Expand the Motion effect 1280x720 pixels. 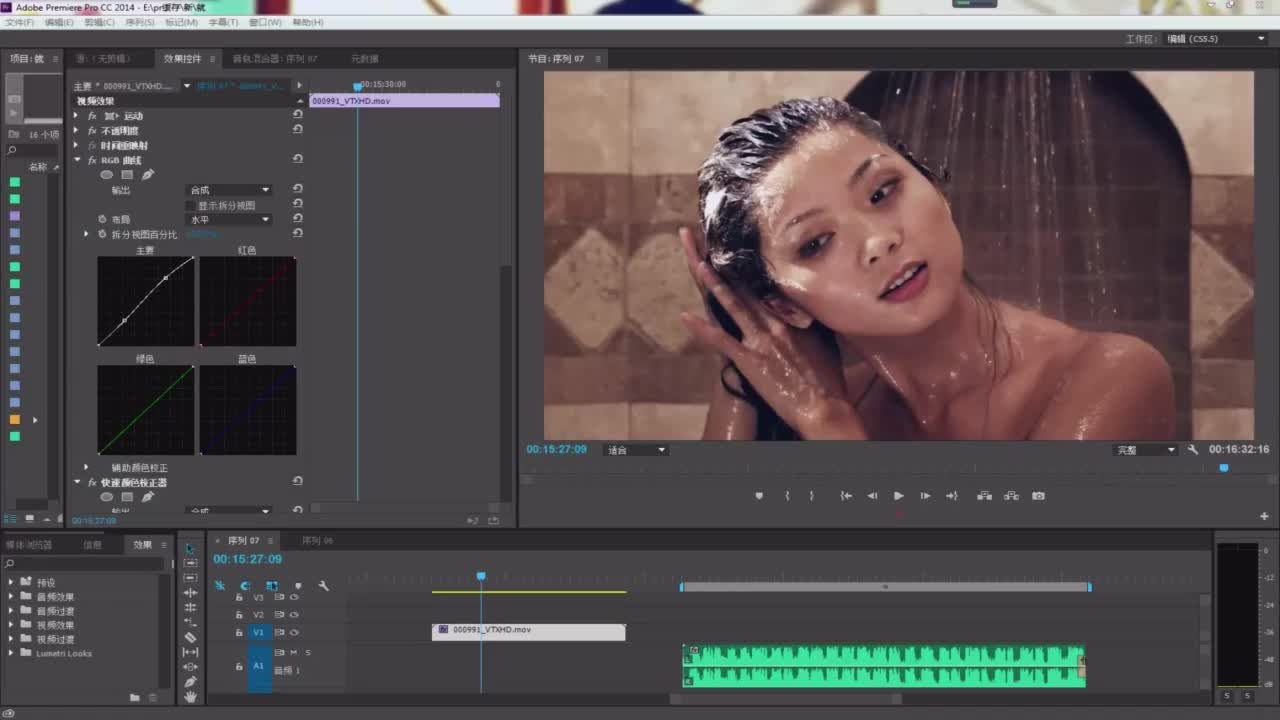[76, 116]
